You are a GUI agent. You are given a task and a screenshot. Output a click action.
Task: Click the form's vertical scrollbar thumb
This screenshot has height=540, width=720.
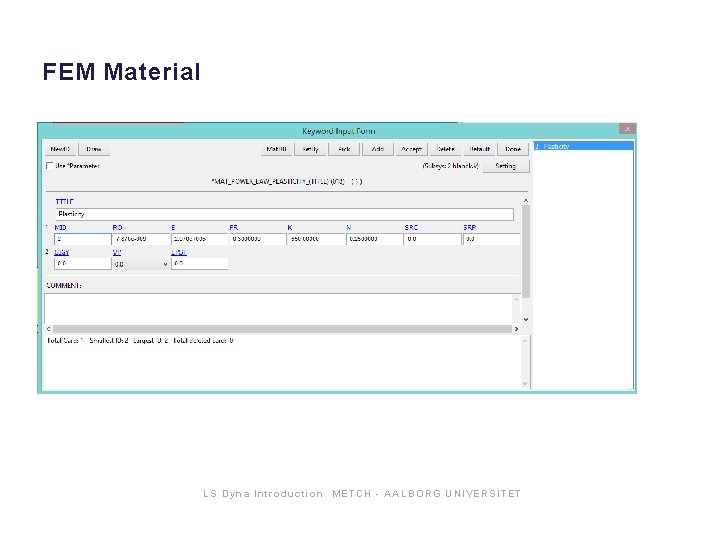pos(526,251)
